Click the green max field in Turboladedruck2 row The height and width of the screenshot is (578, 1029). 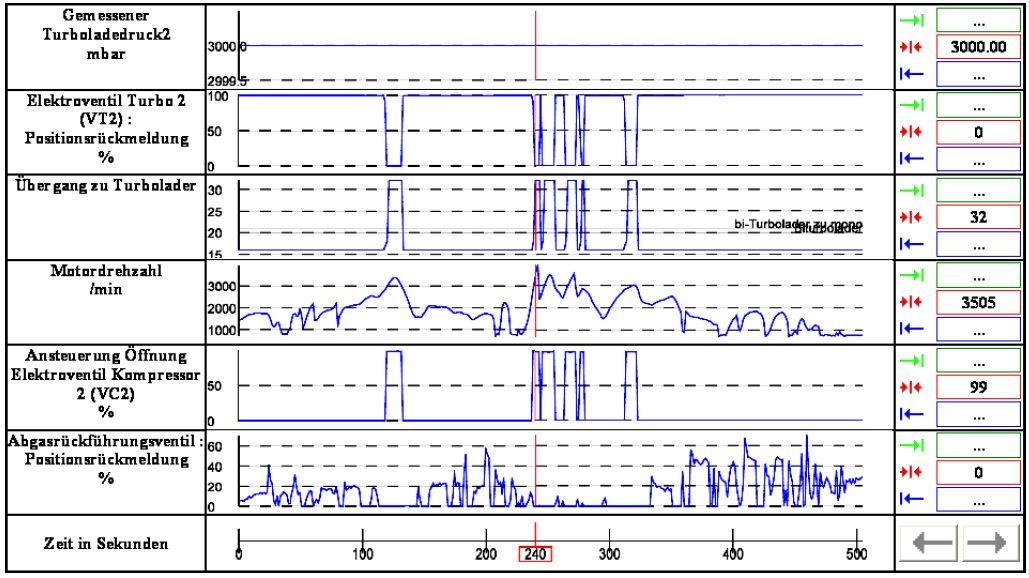click(978, 21)
